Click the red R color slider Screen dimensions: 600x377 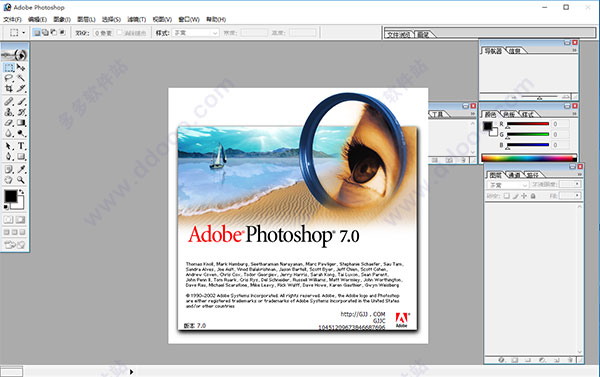(528, 124)
